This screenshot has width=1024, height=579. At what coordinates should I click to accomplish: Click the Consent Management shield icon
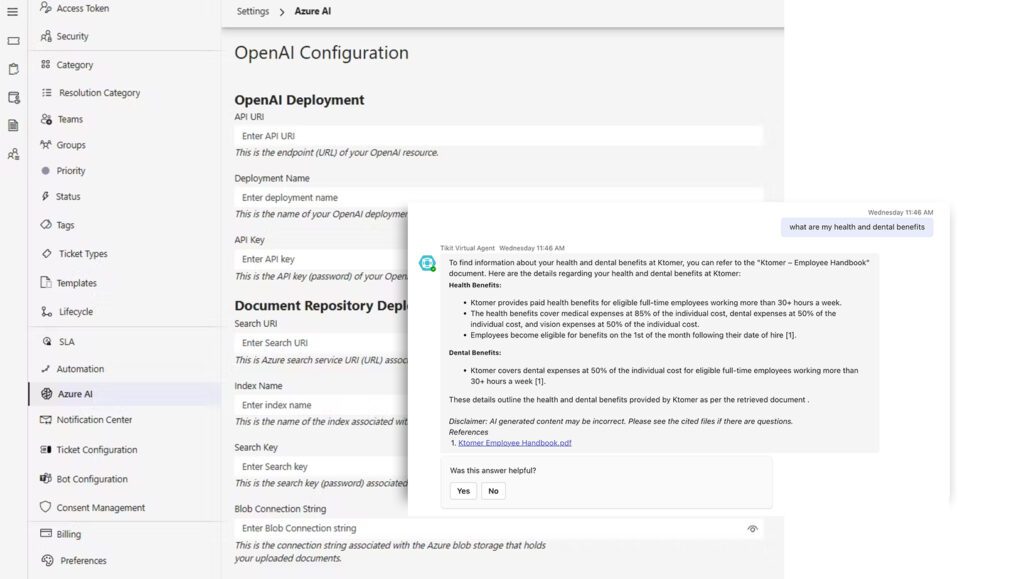(x=45, y=507)
